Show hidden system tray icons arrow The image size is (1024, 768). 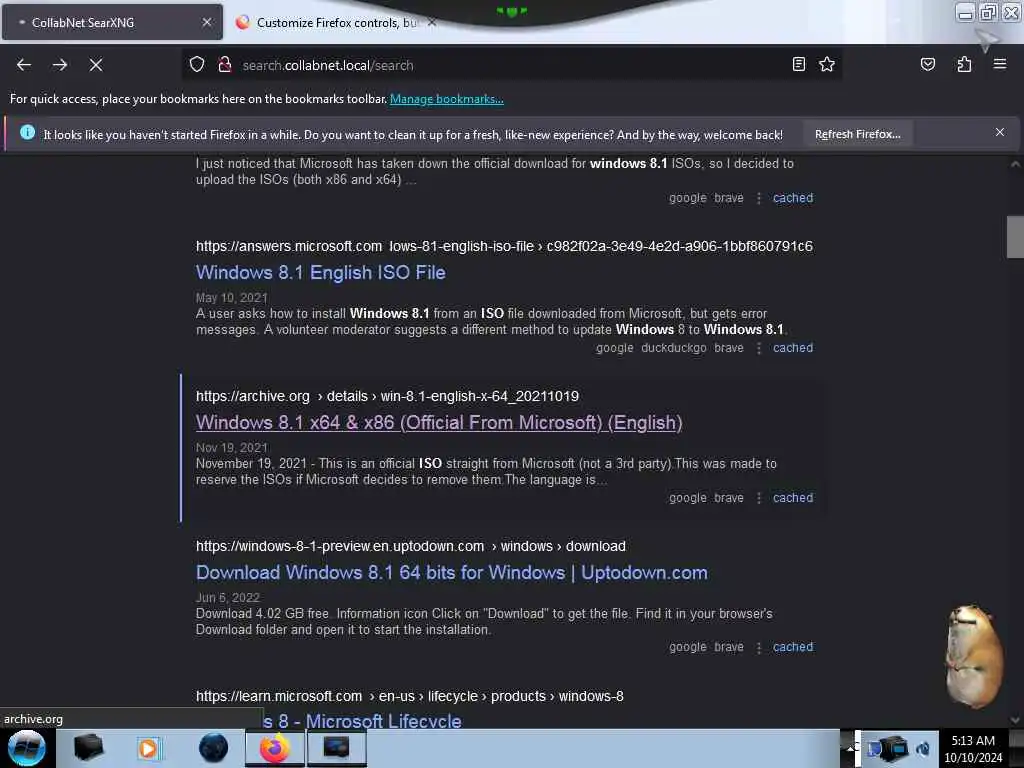(x=850, y=748)
